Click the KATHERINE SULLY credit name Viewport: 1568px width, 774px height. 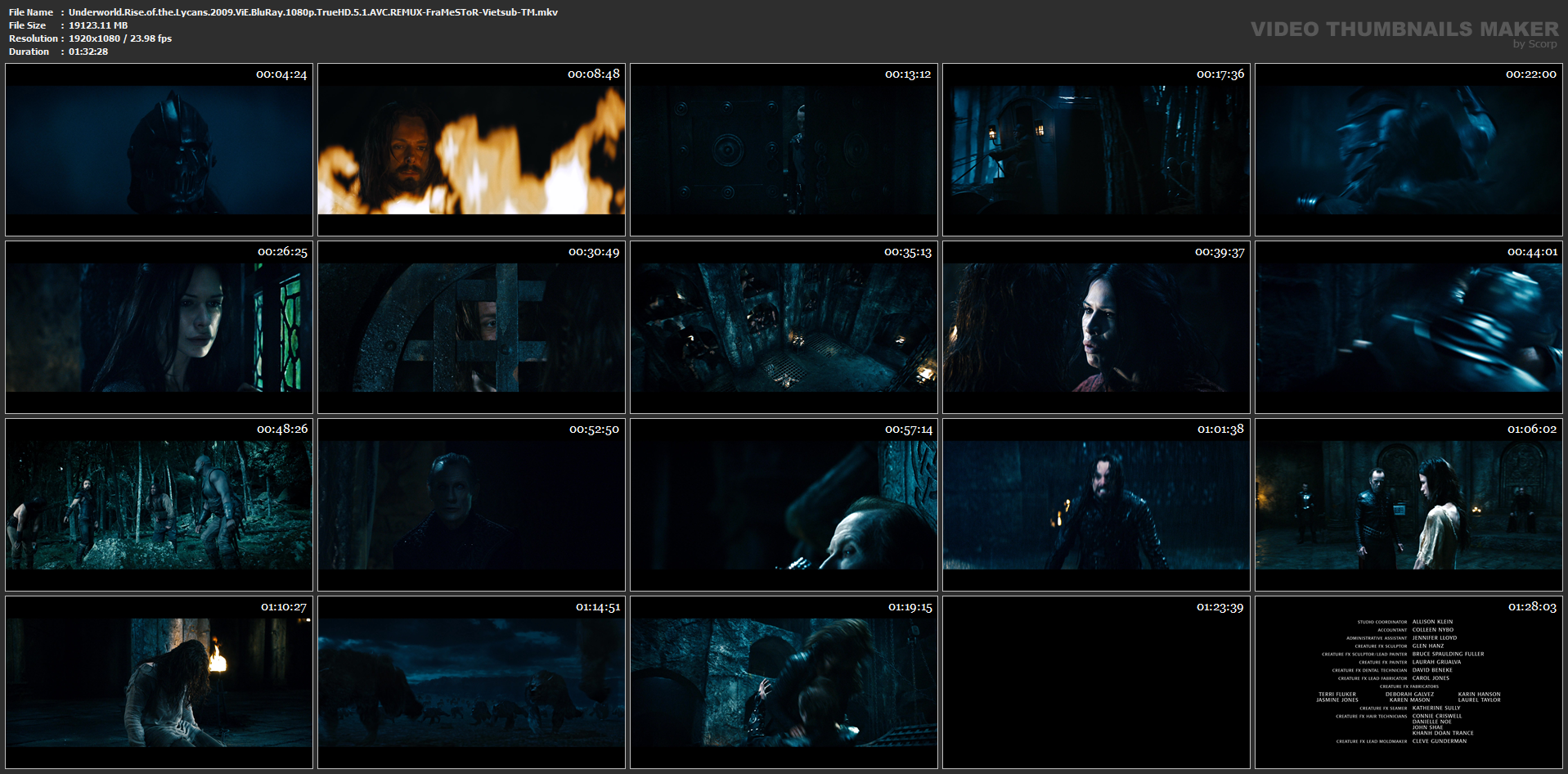(x=1436, y=708)
